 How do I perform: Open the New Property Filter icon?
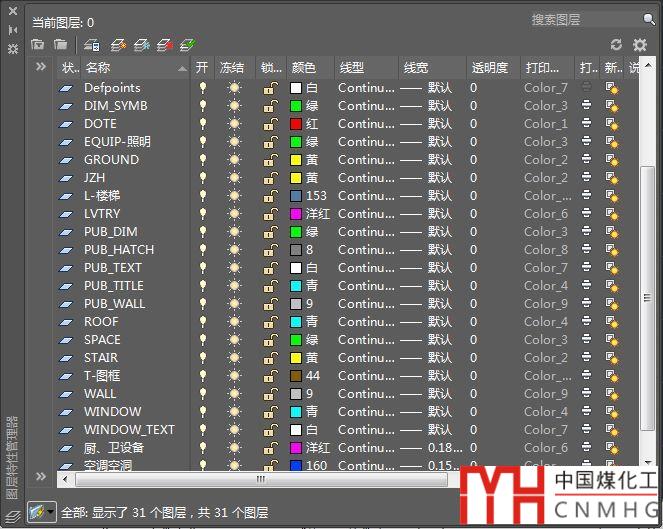(38, 44)
